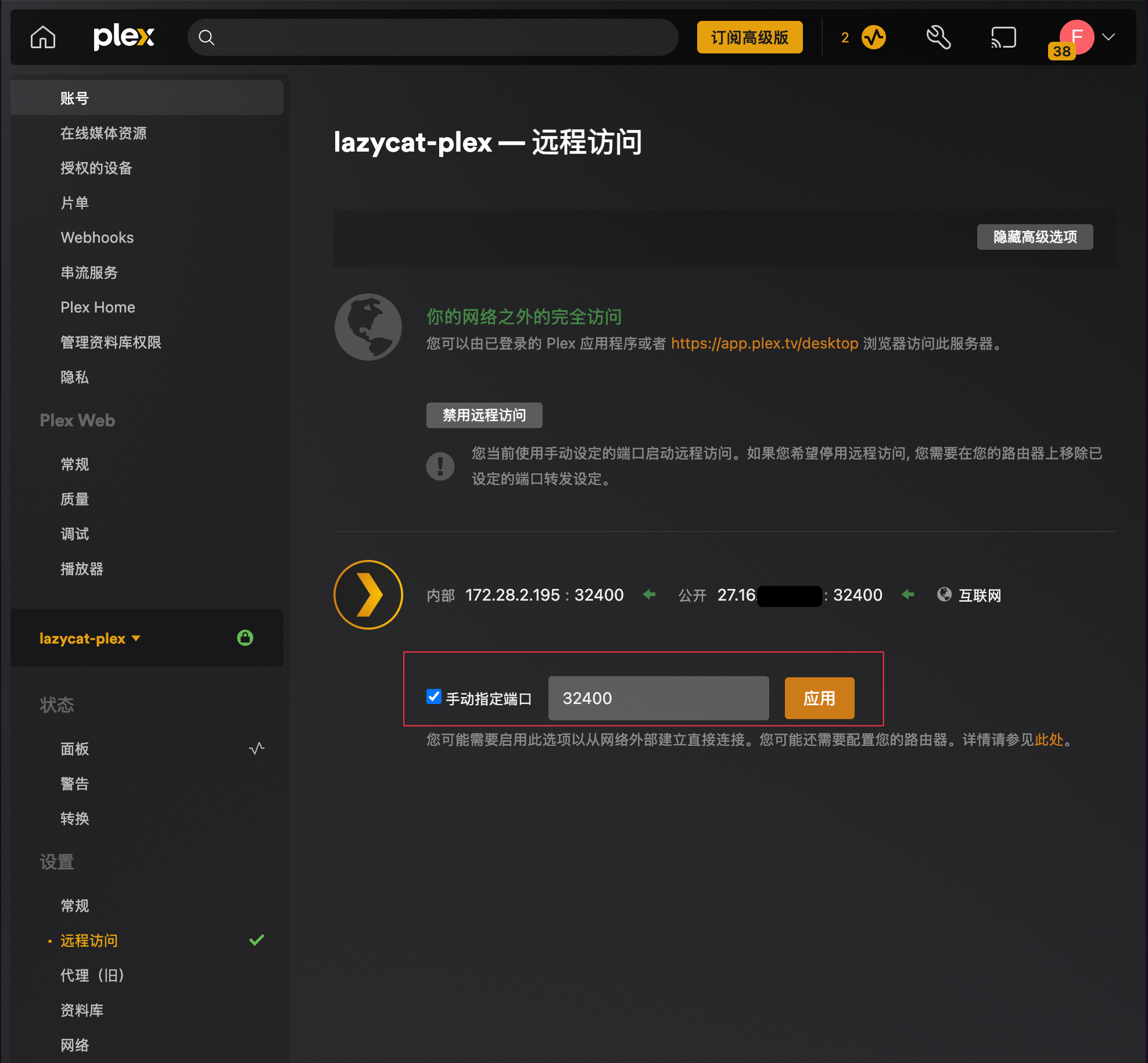Click the green lock icon for lazycat-plex

coord(245,638)
